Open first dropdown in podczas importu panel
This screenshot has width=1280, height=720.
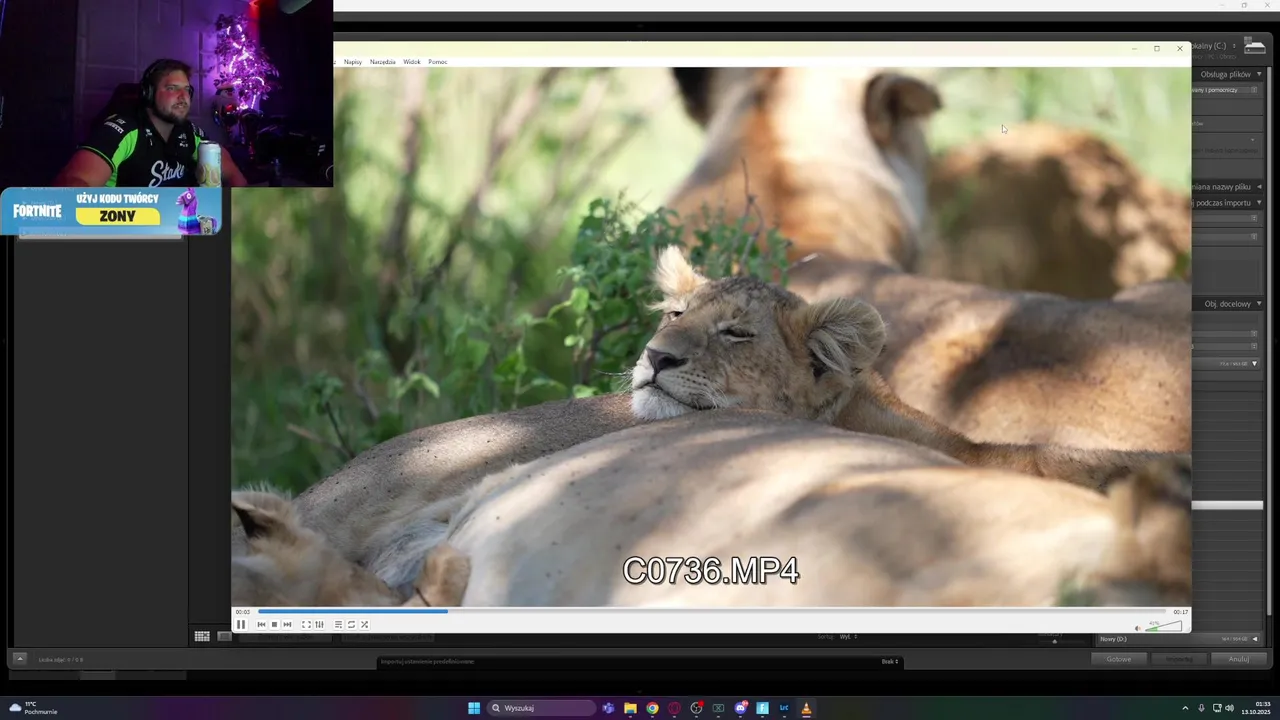pos(1254,217)
